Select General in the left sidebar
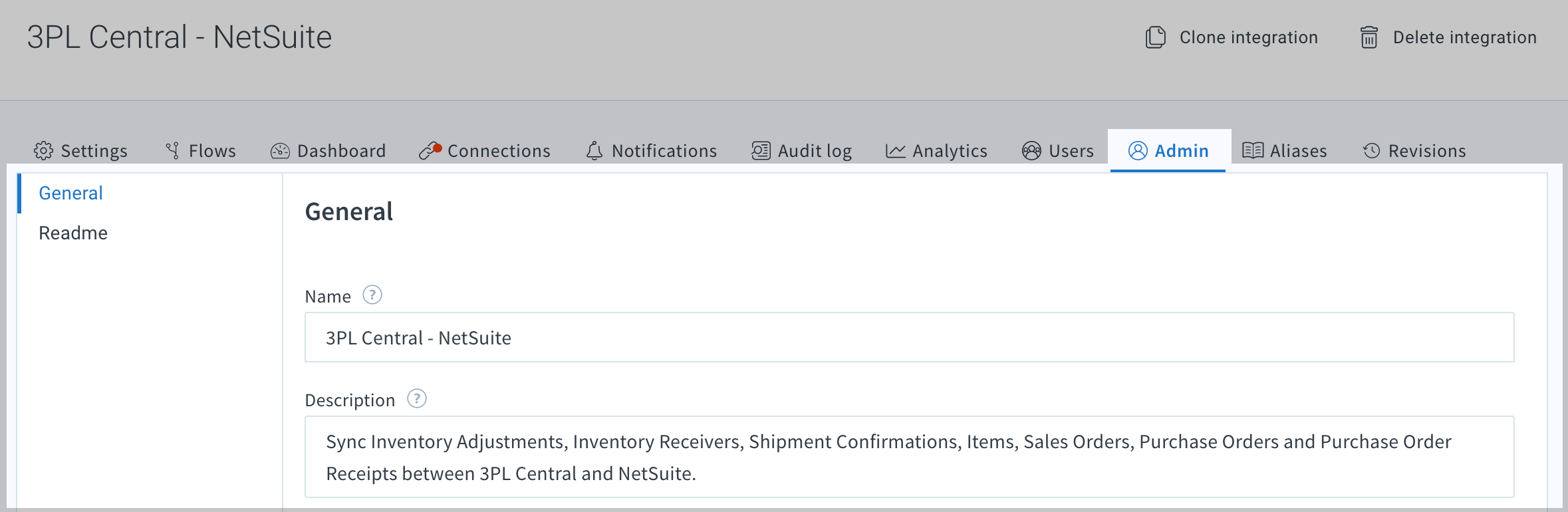Image resolution: width=1568 pixels, height=512 pixels. tap(70, 193)
